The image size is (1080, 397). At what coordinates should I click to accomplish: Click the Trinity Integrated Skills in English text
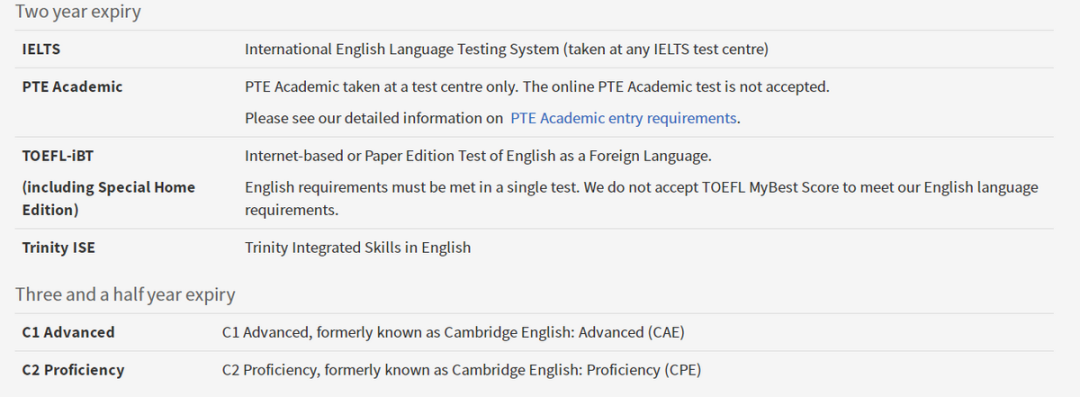358,247
